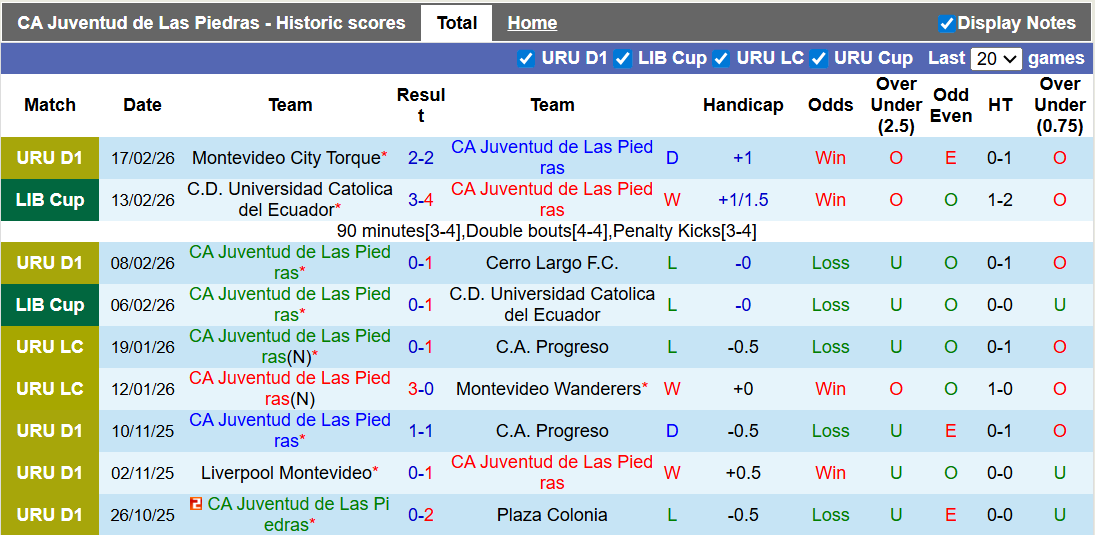Click the 3-4 score versus Universidad Catolica
The width and height of the screenshot is (1095, 535).
(x=421, y=200)
